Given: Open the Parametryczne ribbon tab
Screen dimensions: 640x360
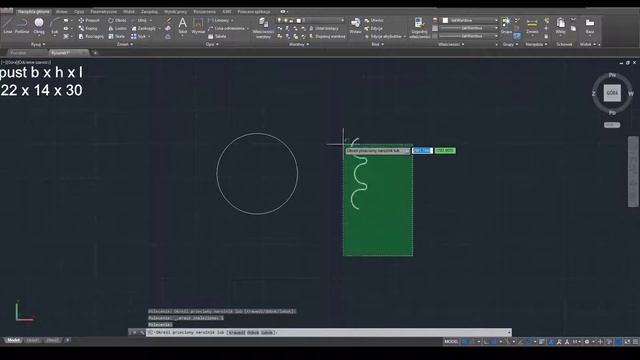Looking at the screenshot, I should point(104,11).
